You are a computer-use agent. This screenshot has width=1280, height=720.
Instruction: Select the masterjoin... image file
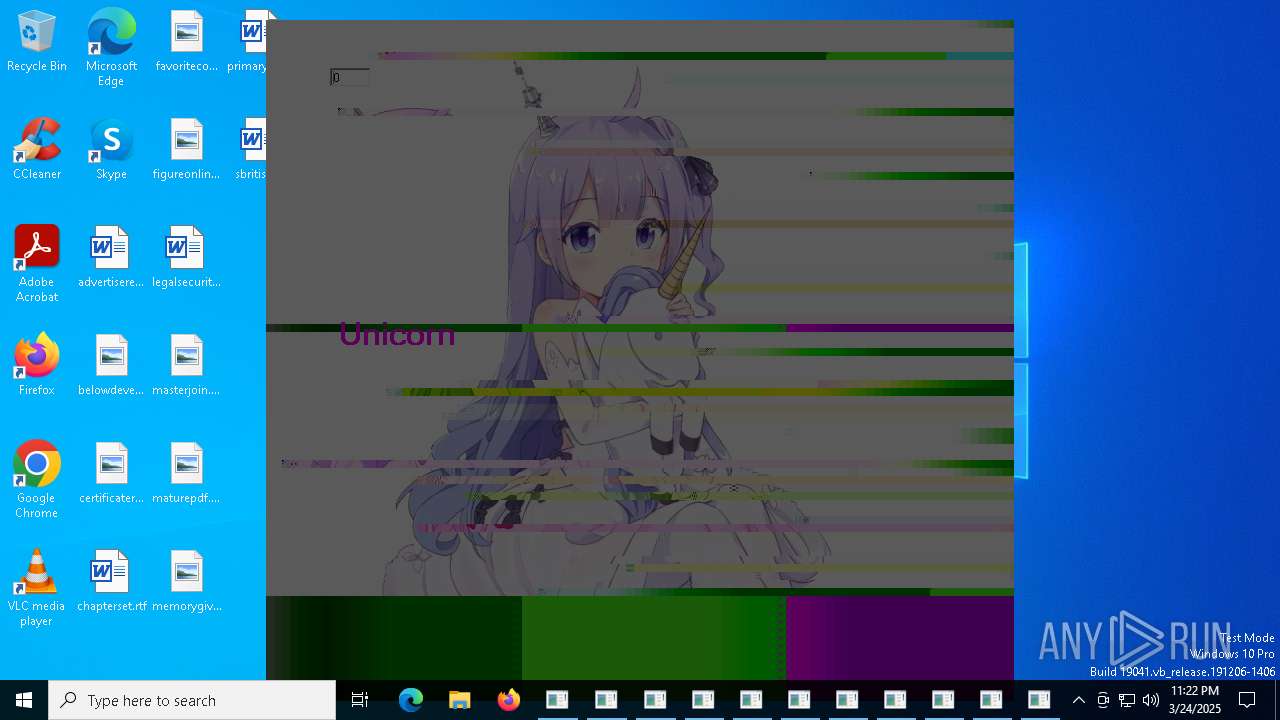(187, 366)
